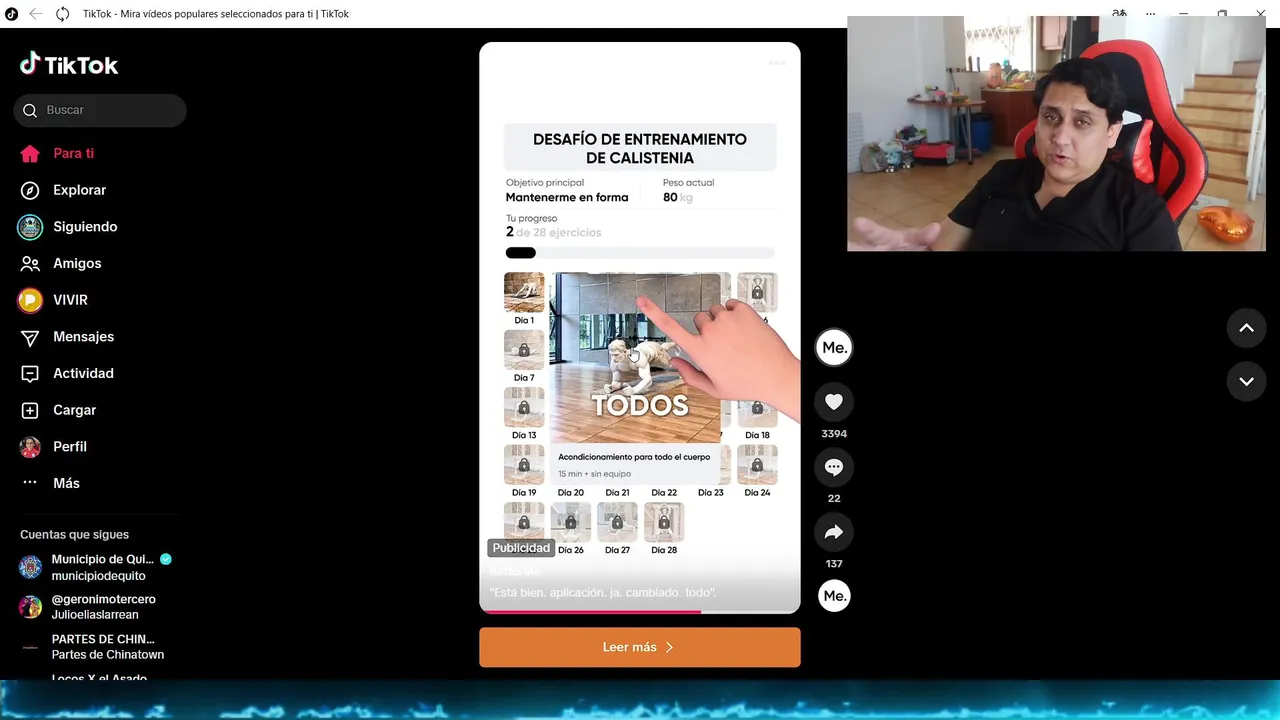Viewport: 1280px width, 720px height.
Task: Open comments via the speech bubble icon
Action: point(834,467)
